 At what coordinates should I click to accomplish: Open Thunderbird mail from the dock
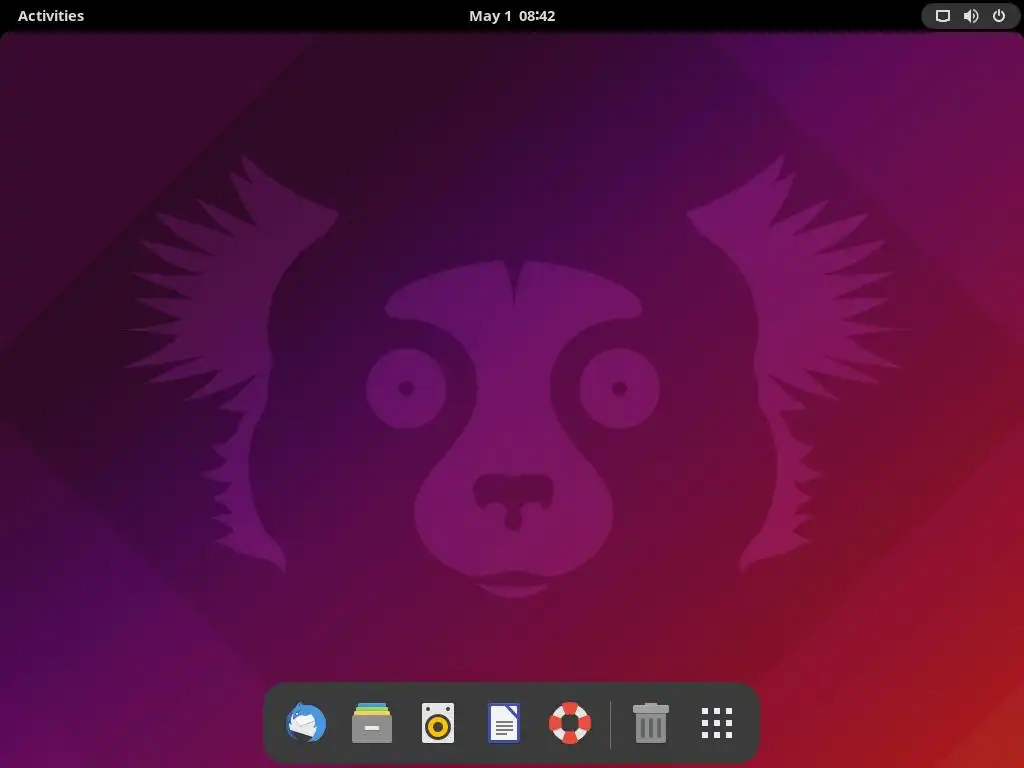pyautogui.click(x=306, y=722)
